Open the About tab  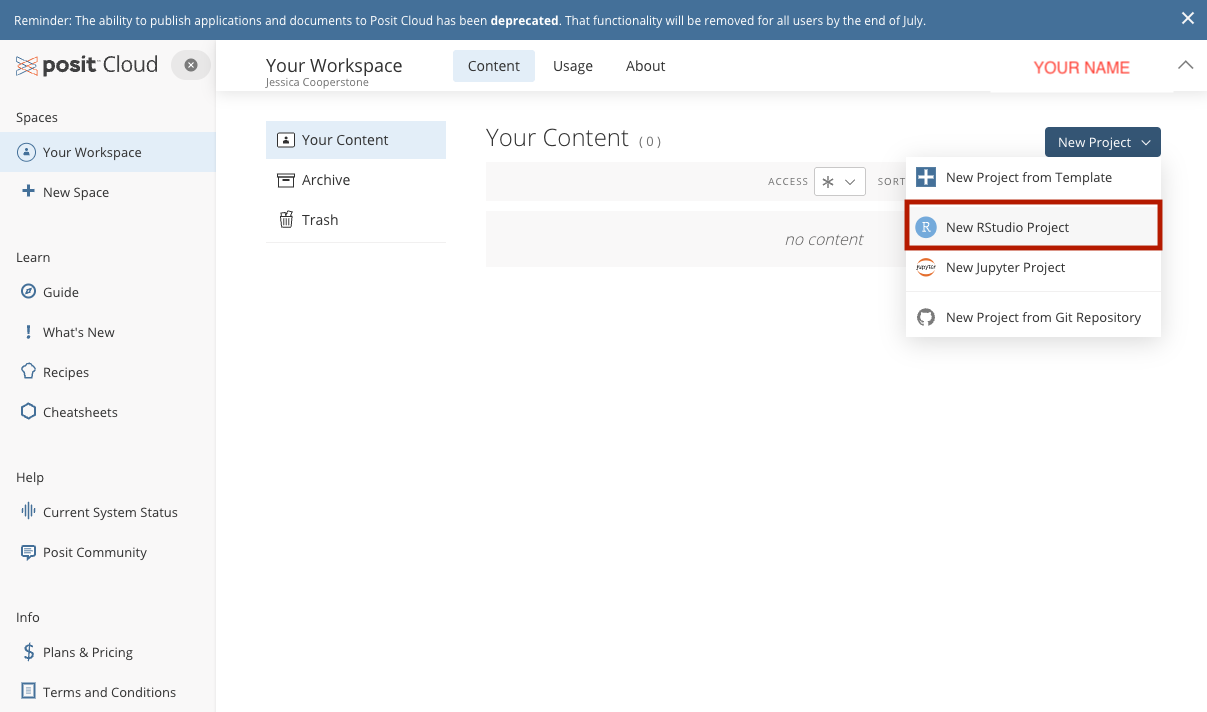(x=645, y=66)
